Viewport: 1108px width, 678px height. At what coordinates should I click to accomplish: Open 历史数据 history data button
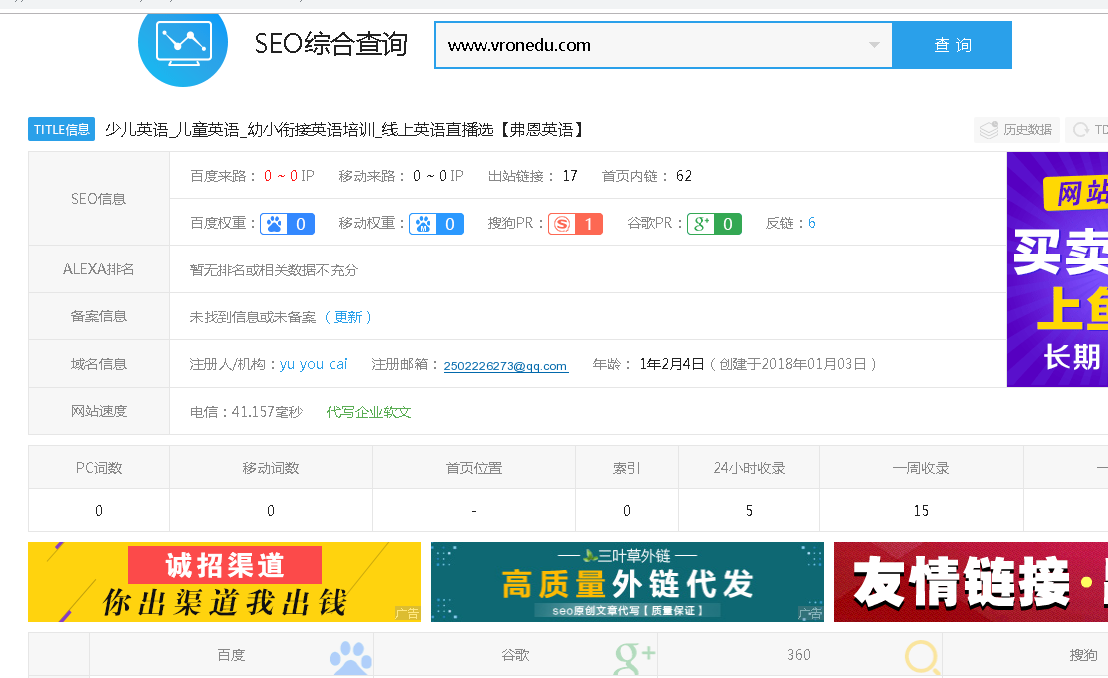pyautogui.click(x=1017, y=130)
